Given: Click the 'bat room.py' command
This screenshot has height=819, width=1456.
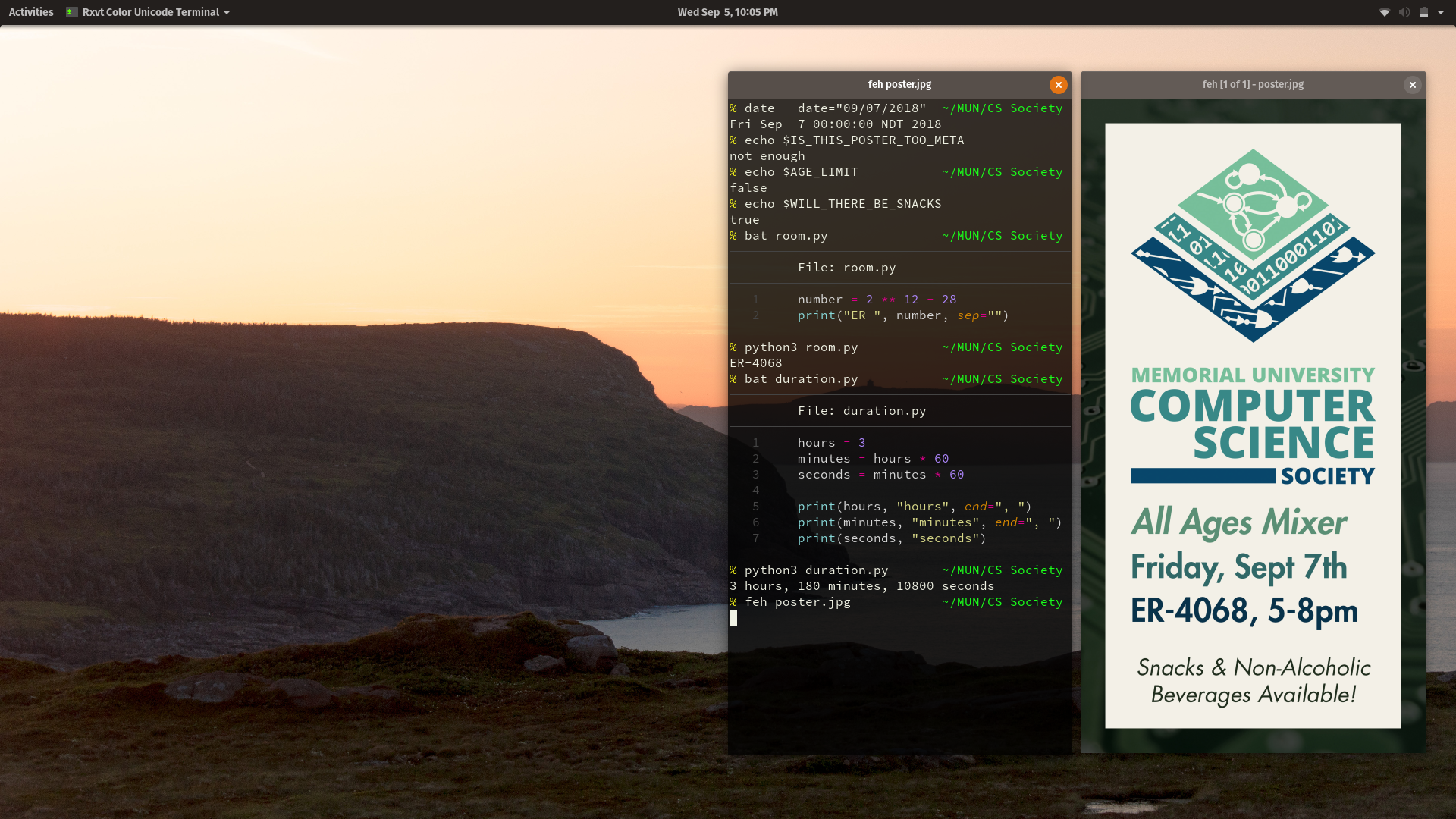Looking at the screenshot, I should pos(786,236).
